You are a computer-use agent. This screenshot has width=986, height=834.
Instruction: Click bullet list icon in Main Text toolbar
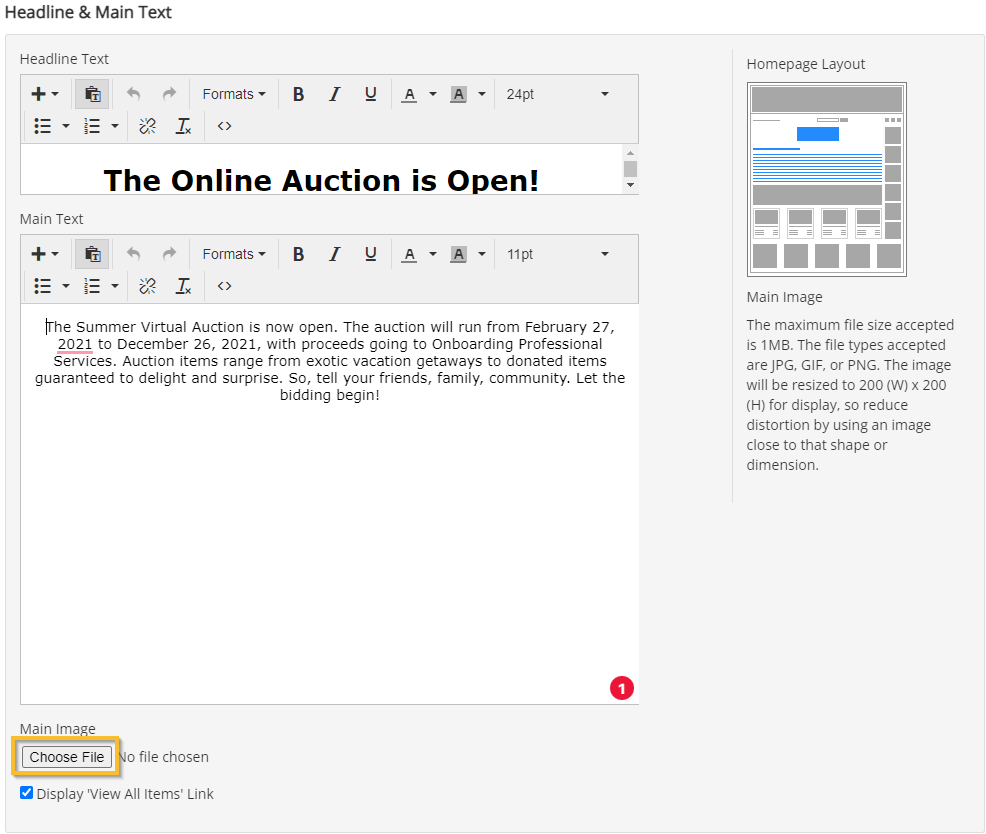point(42,286)
